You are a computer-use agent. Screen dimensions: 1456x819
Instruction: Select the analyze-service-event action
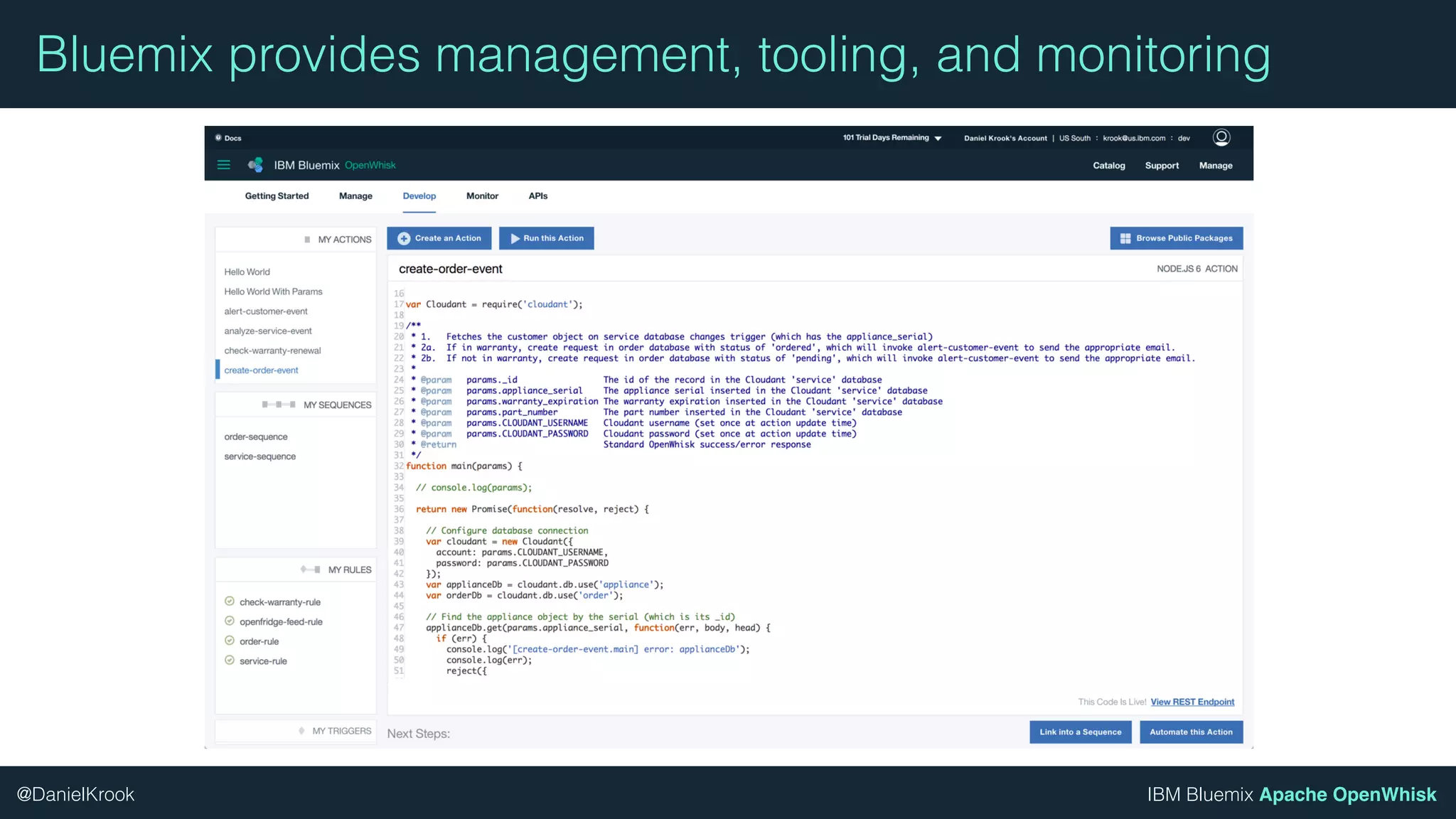pos(268,331)
